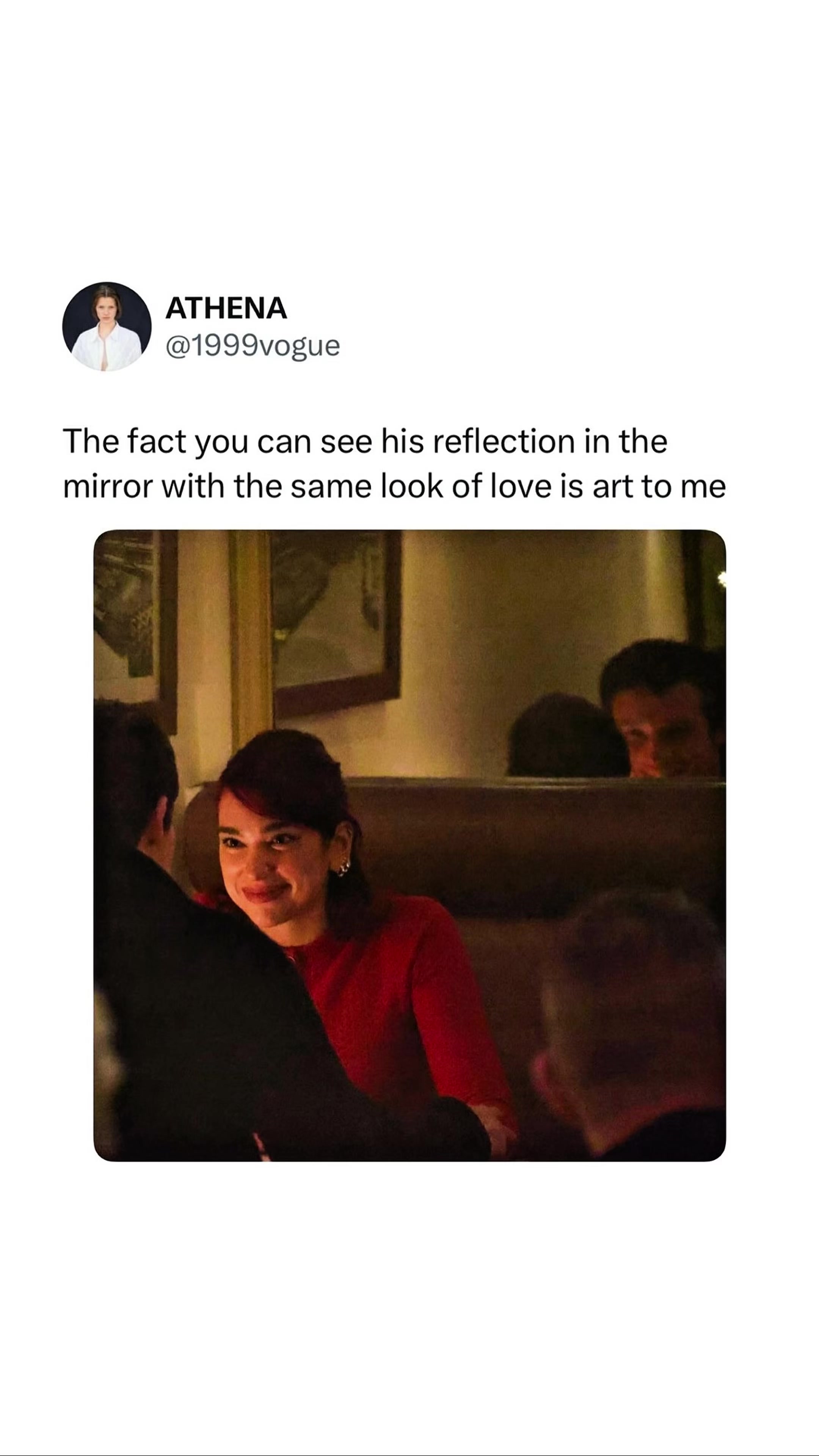Image resolution: width=819 pixels, height=1456 pixels.
Task: Click the ATHENA display name
Action: 226,308
